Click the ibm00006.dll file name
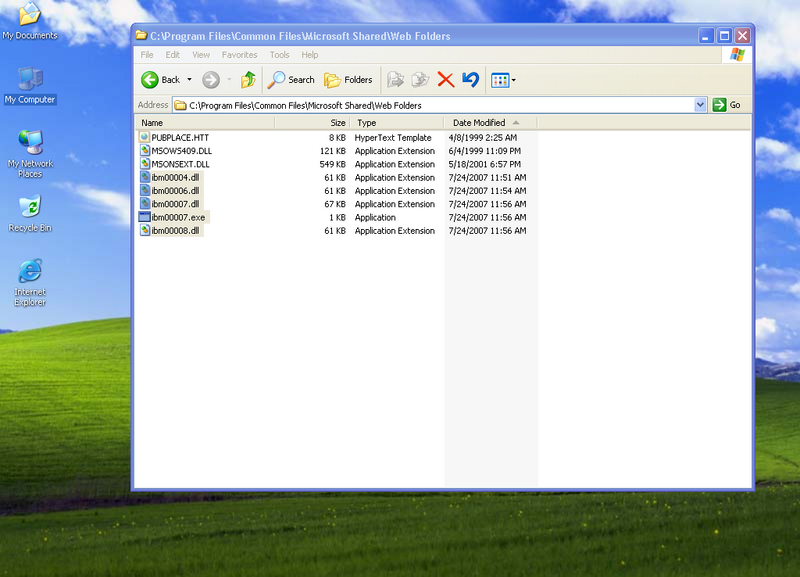 [x=176, y=191]
